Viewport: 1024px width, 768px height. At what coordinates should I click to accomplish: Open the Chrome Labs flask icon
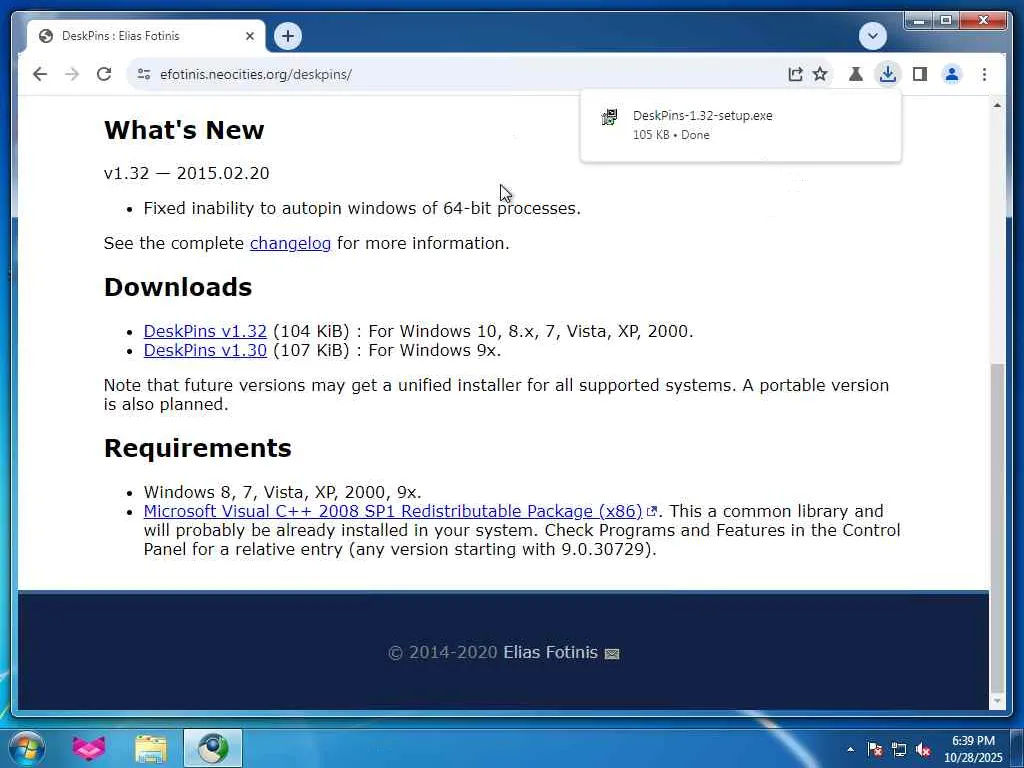tap(856, 74)
